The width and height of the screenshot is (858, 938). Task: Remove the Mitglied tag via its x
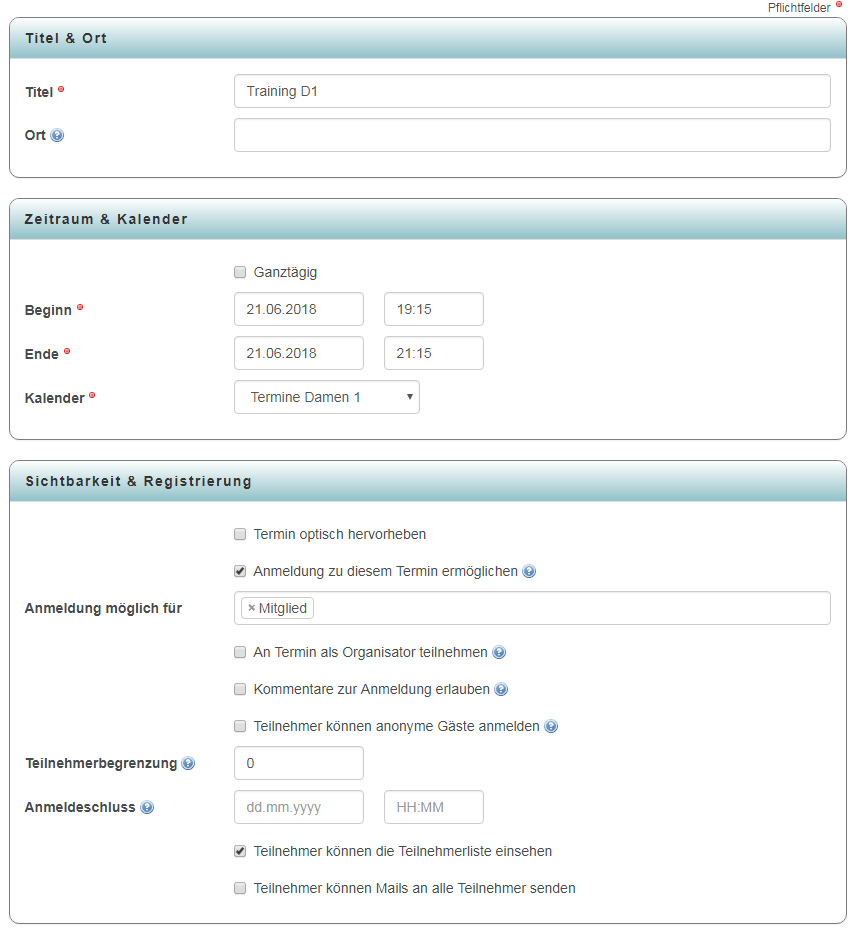251,608
